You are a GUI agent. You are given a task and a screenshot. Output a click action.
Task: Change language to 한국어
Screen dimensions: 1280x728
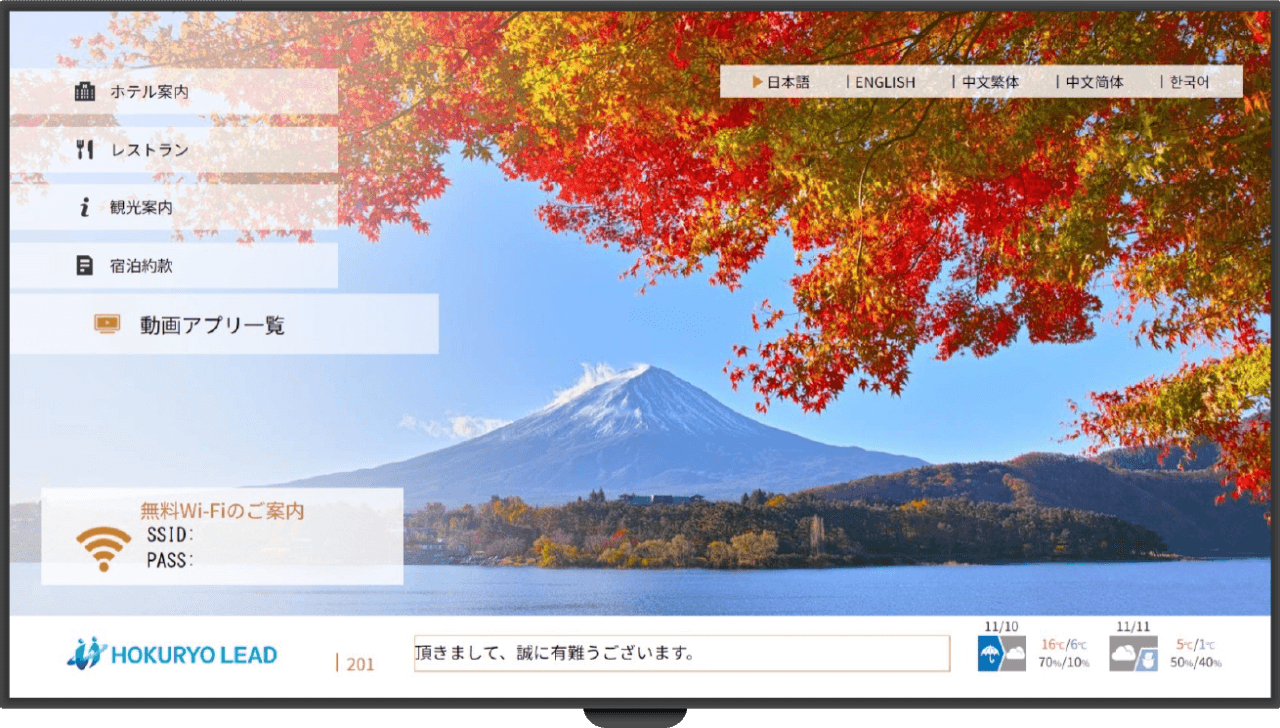(1189, 82)
